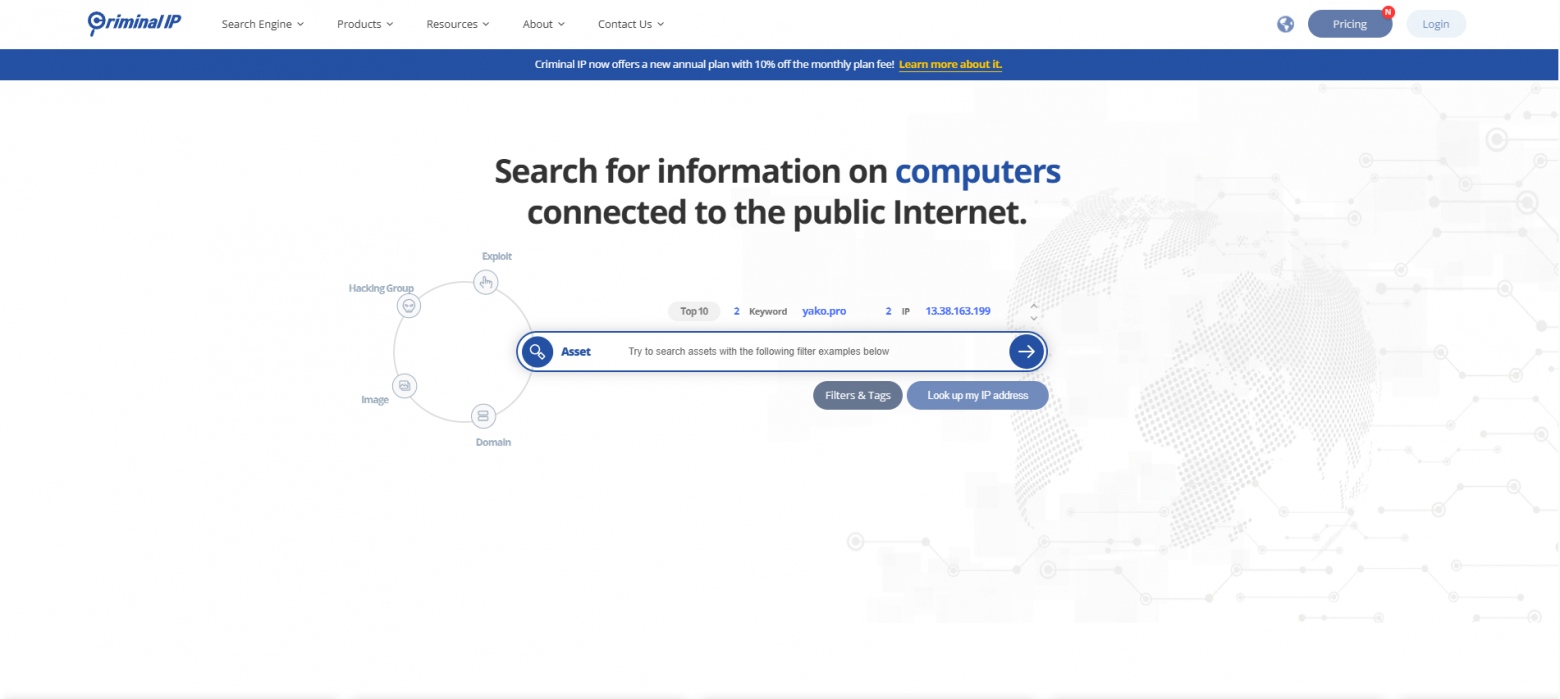The width and height of the screenshot is (1560, 699).
Task: Click the Hacking Group skull icon
Action: pos(410,306)
